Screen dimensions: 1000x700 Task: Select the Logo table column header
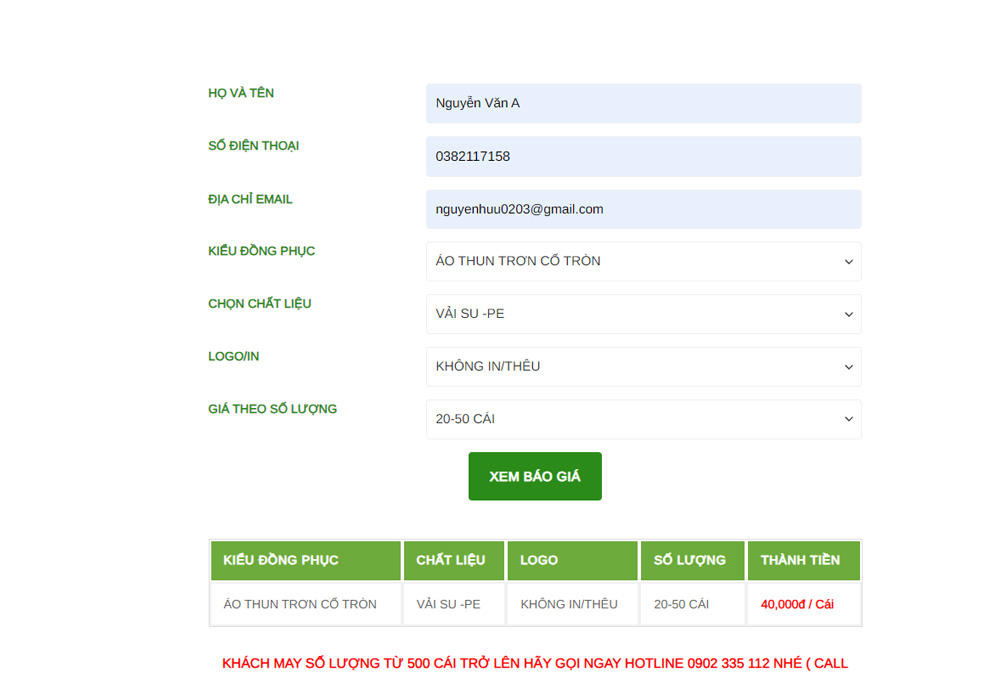[572, 560]
